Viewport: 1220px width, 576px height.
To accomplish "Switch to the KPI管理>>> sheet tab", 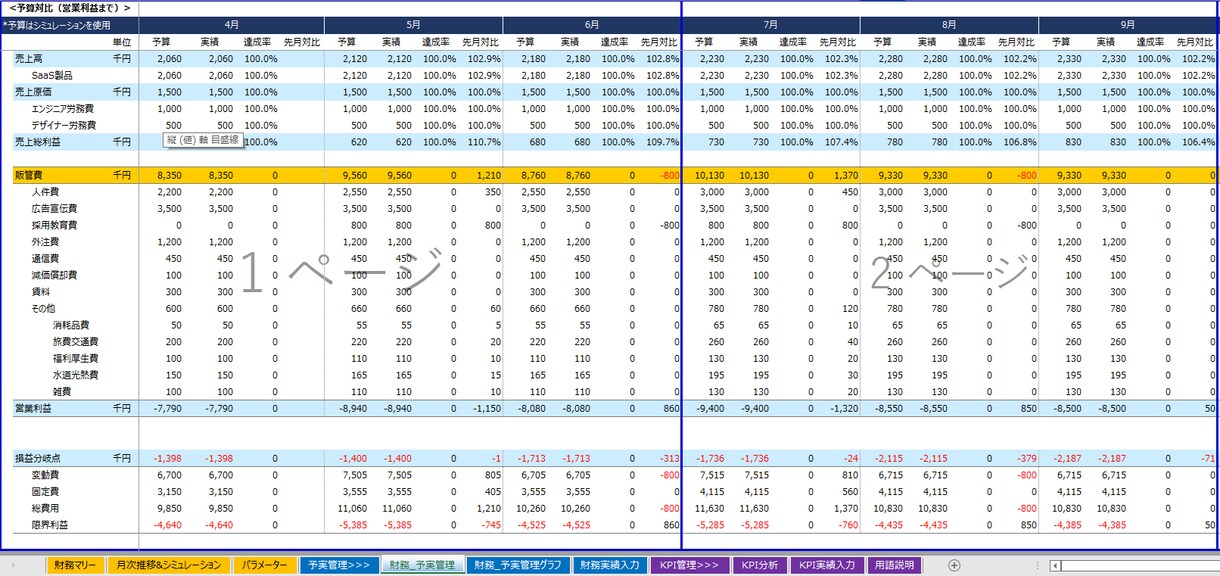I will [689, 565].
